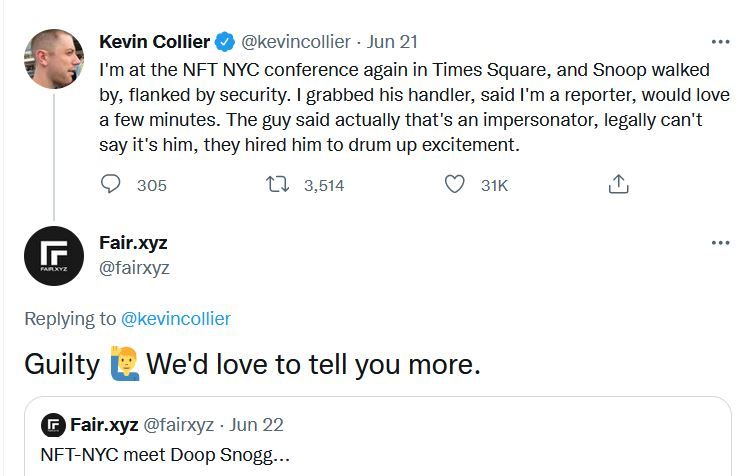Click the Fair.xyz display name
The height and width of the screenshot is (476, 752).
coord(134,243)
